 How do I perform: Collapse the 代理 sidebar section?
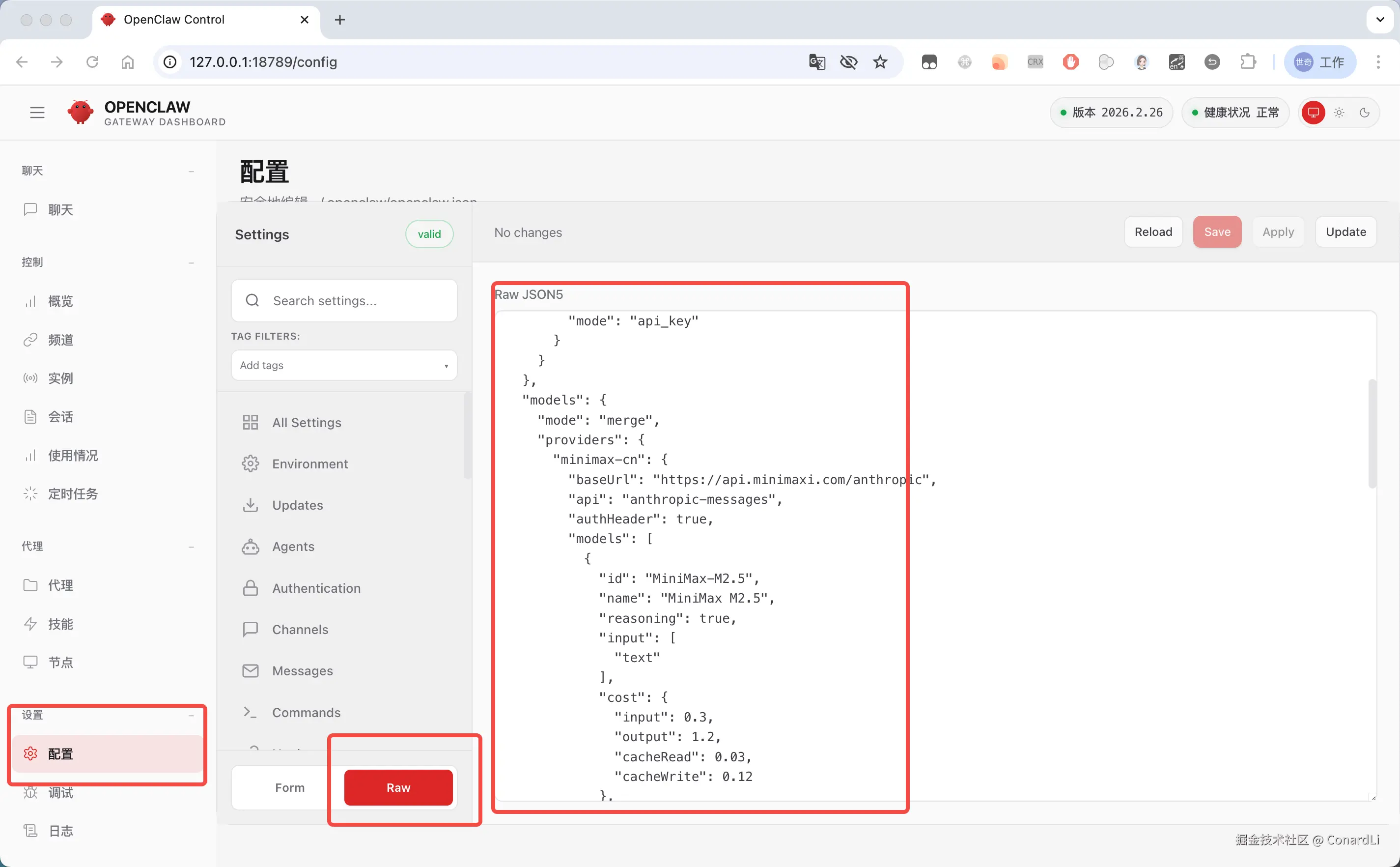pyautogui.click(x=191, y=547)
